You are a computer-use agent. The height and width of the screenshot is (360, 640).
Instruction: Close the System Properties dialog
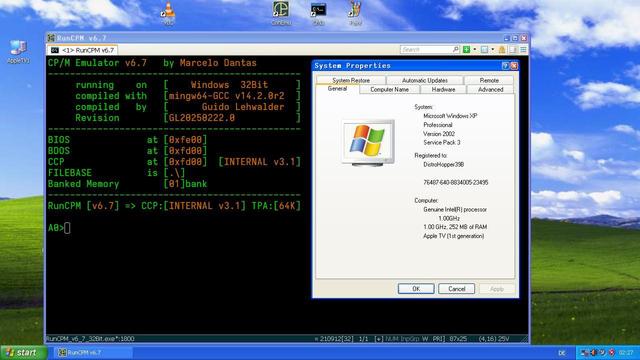[514, 66]
